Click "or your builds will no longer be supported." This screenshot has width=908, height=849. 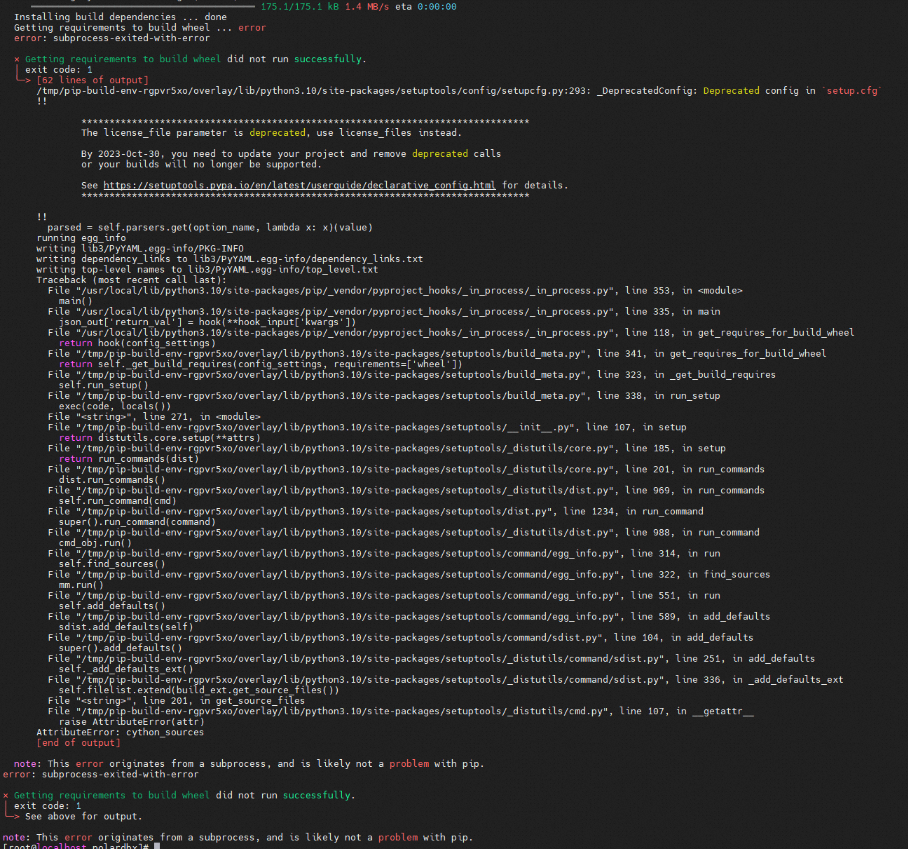pos(201,164)
